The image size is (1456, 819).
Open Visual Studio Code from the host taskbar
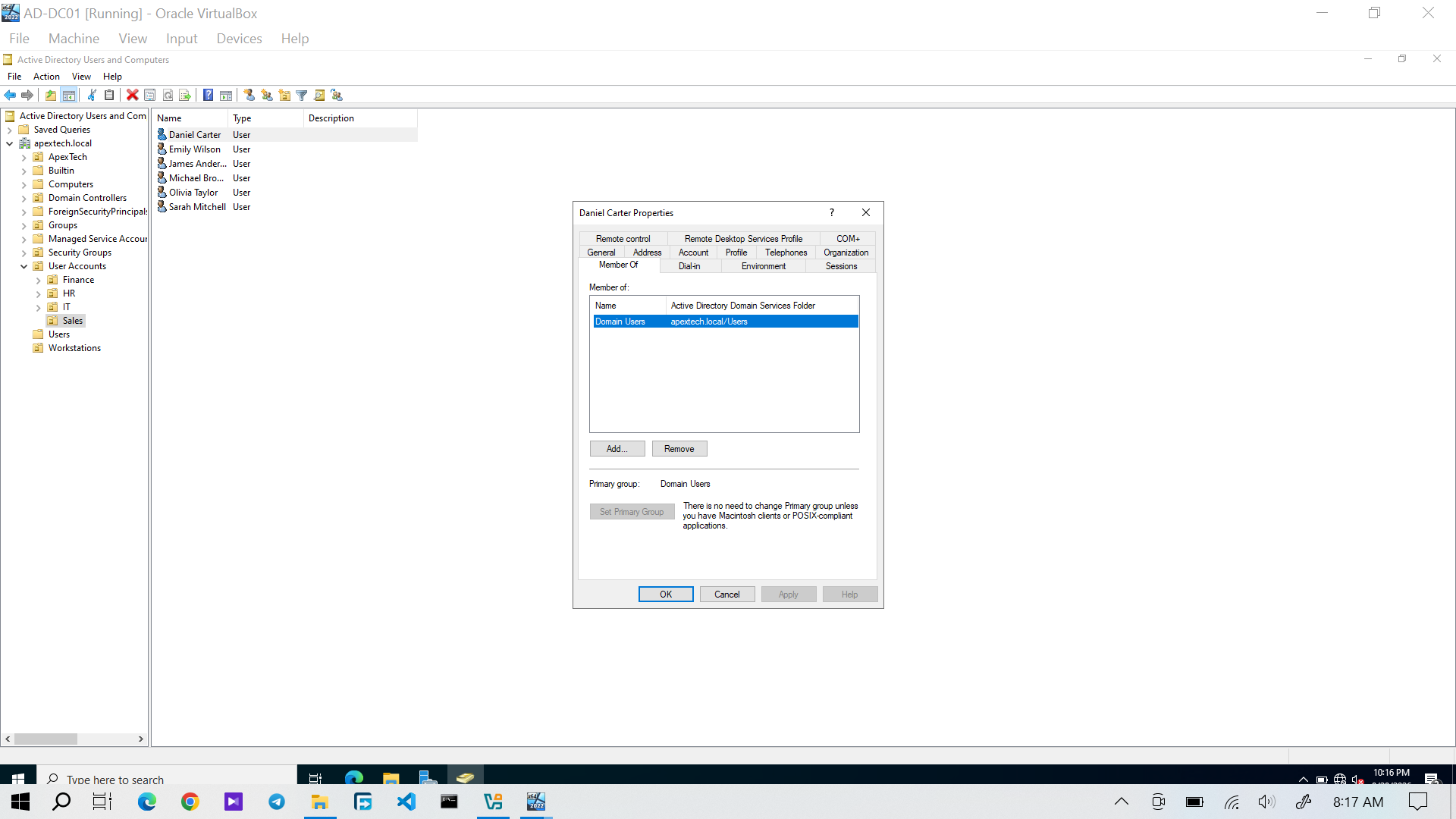pyautogui.click(x=406, y=802)
